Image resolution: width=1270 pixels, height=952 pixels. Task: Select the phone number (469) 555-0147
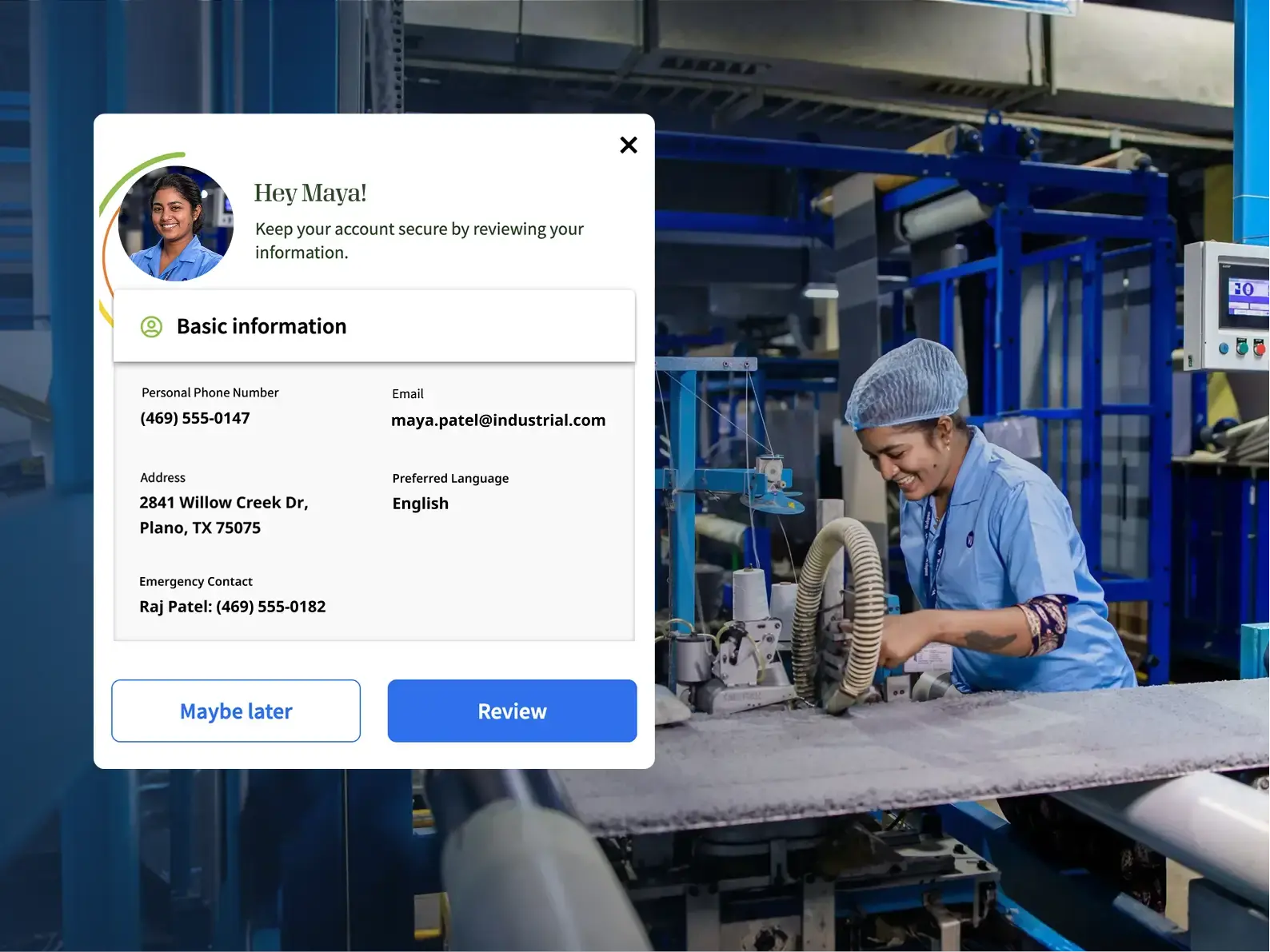tap(195, 418)
